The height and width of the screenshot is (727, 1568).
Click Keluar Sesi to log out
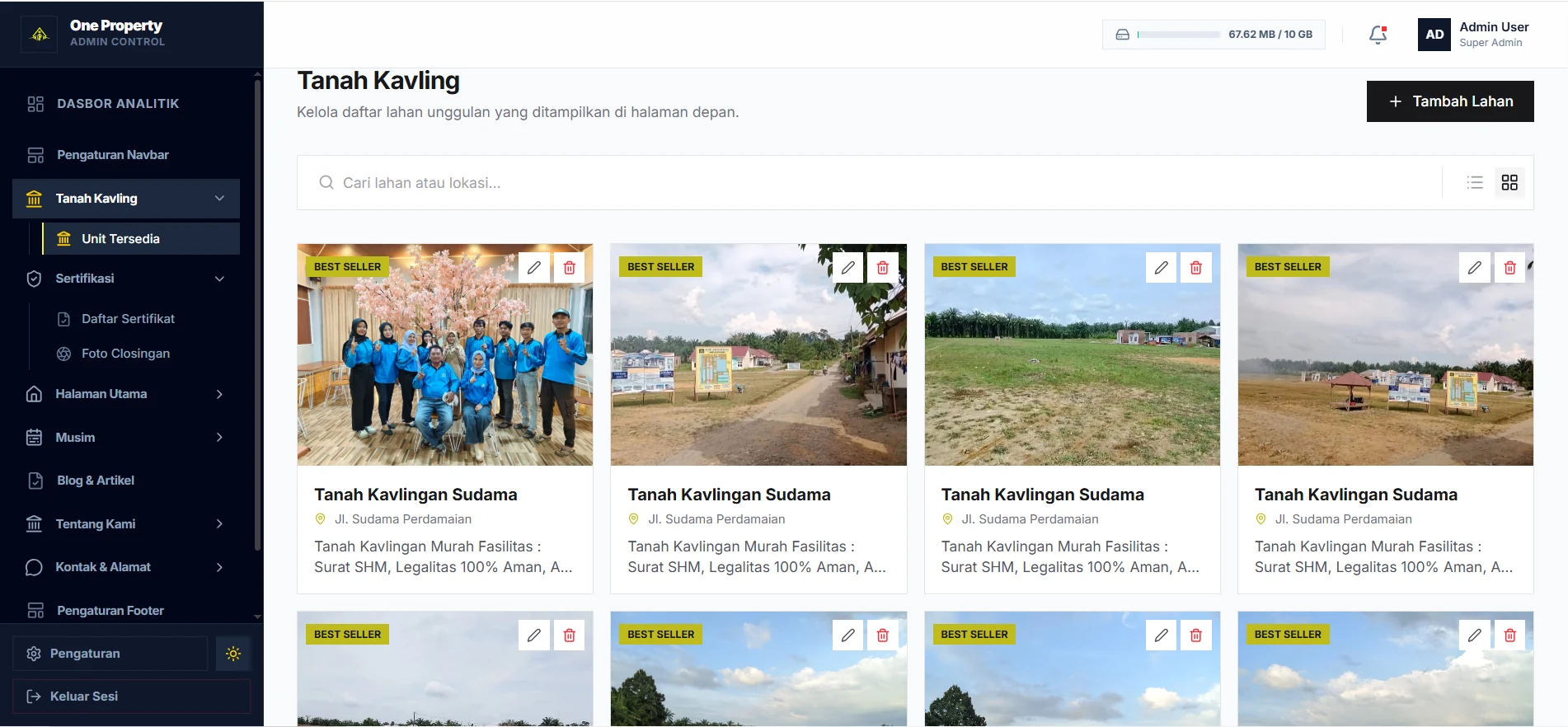point(131,697)
